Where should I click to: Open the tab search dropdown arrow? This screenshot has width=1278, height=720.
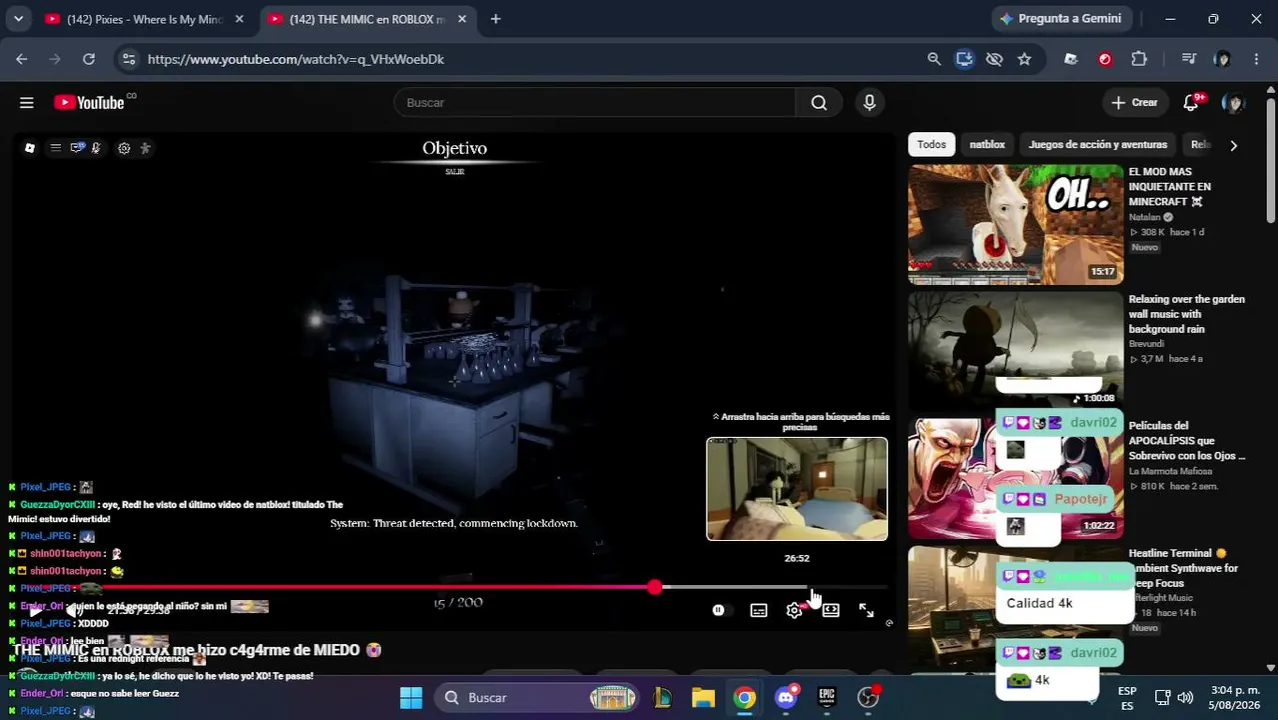click(18, 18)
